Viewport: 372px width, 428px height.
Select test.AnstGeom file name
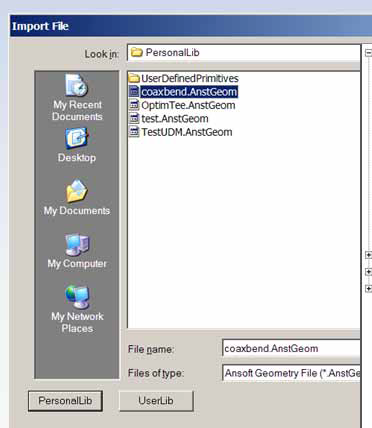[175, 119]
